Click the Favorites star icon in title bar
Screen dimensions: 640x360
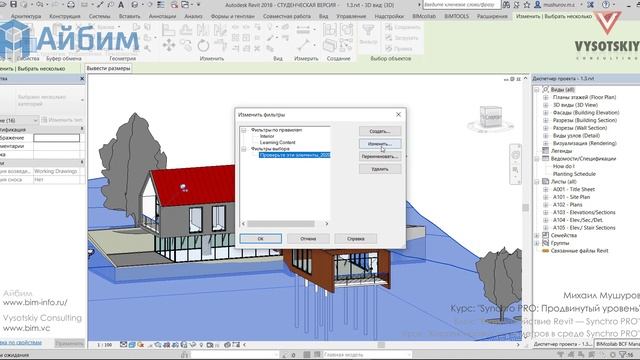pos(527,5)
